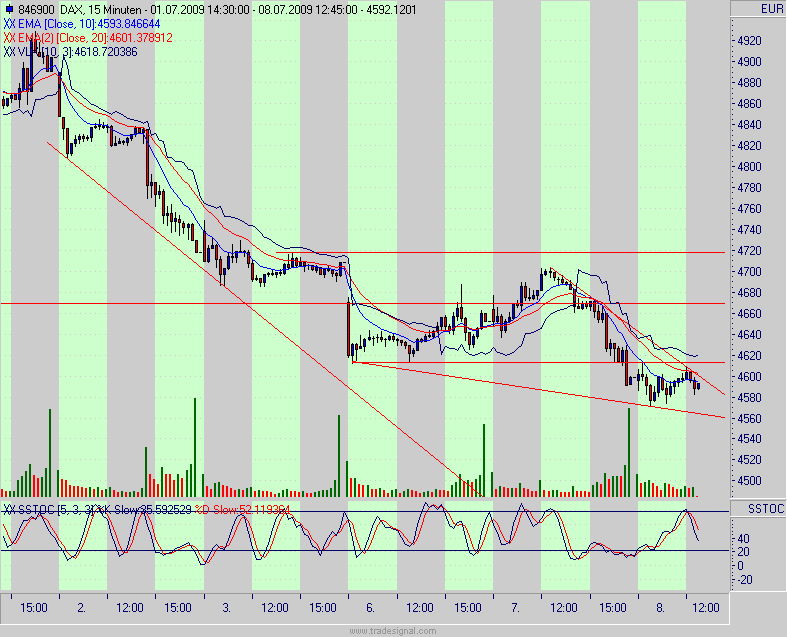The image size is (787, 637).
Task: Click the 4640 price axis label
Action: (749, 334)
